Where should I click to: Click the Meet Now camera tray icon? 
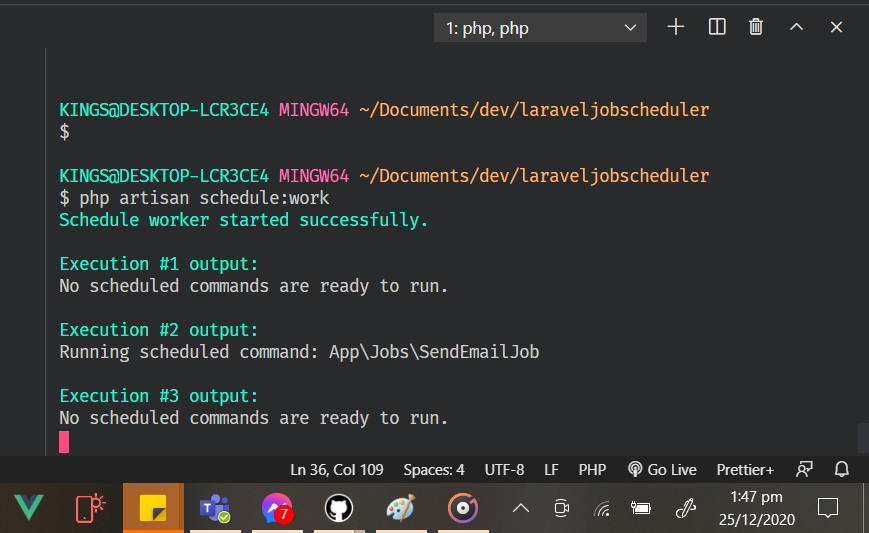click(561, 508)
